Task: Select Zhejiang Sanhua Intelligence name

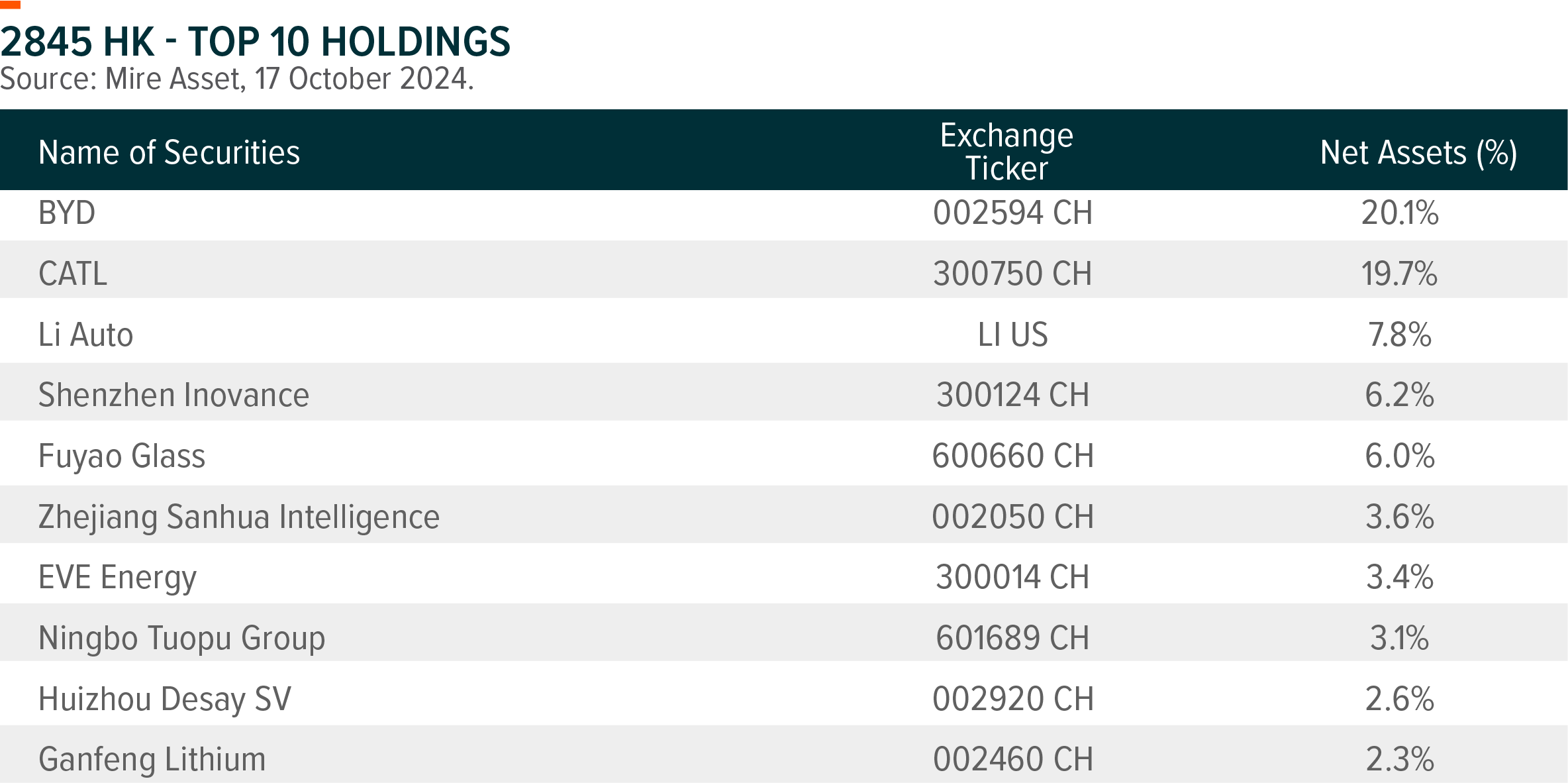Action: coord(239,517)
